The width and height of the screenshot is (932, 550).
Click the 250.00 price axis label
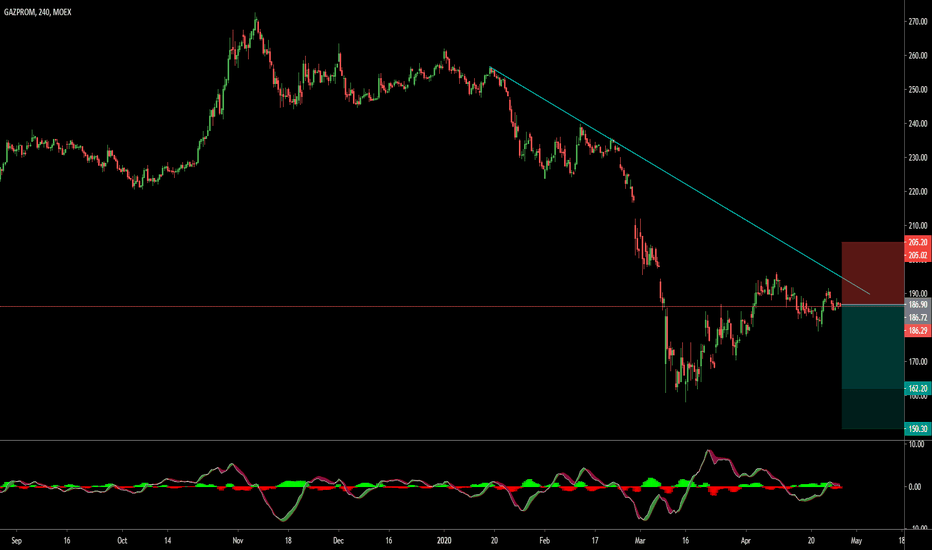point(918,89)
